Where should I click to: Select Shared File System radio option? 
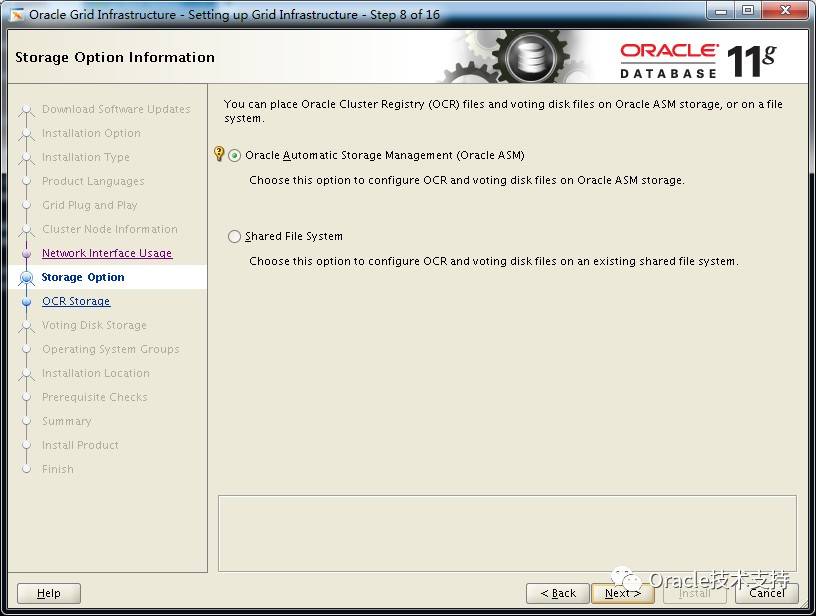234,237
